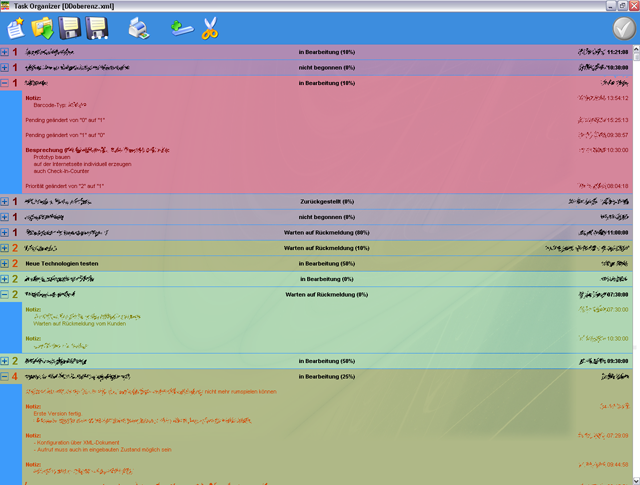Click the round checkmark button
Screen dimensions: 640x485
click(624, 29)
